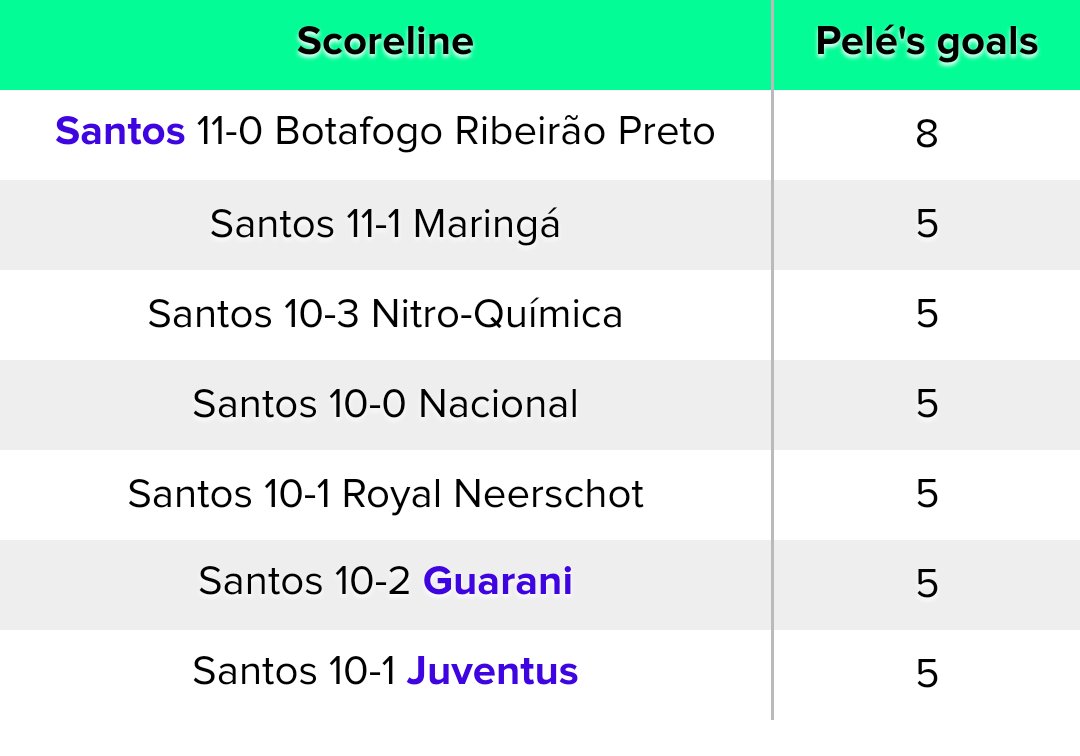Click the plain Santos 10-2 text before Guarani

pyautogui.click(x=305, y=581)
